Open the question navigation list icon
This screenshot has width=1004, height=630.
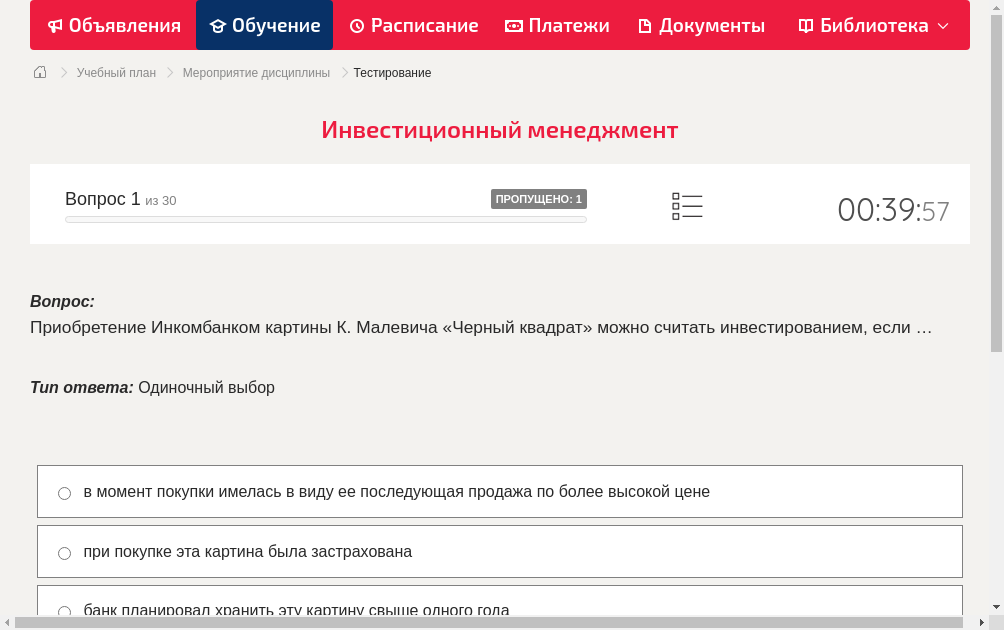click(687, 206)
